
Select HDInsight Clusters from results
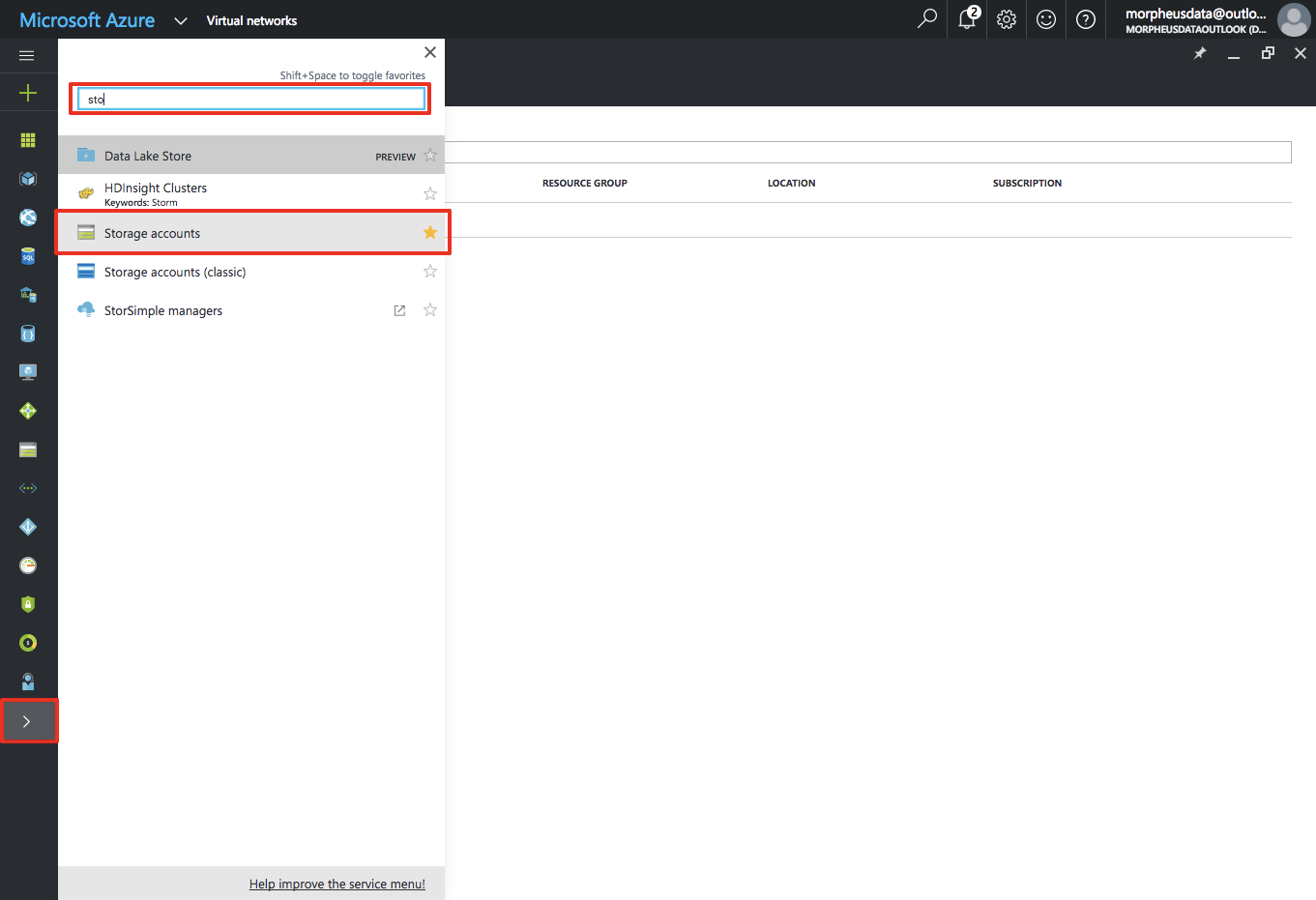click(251, 194)
